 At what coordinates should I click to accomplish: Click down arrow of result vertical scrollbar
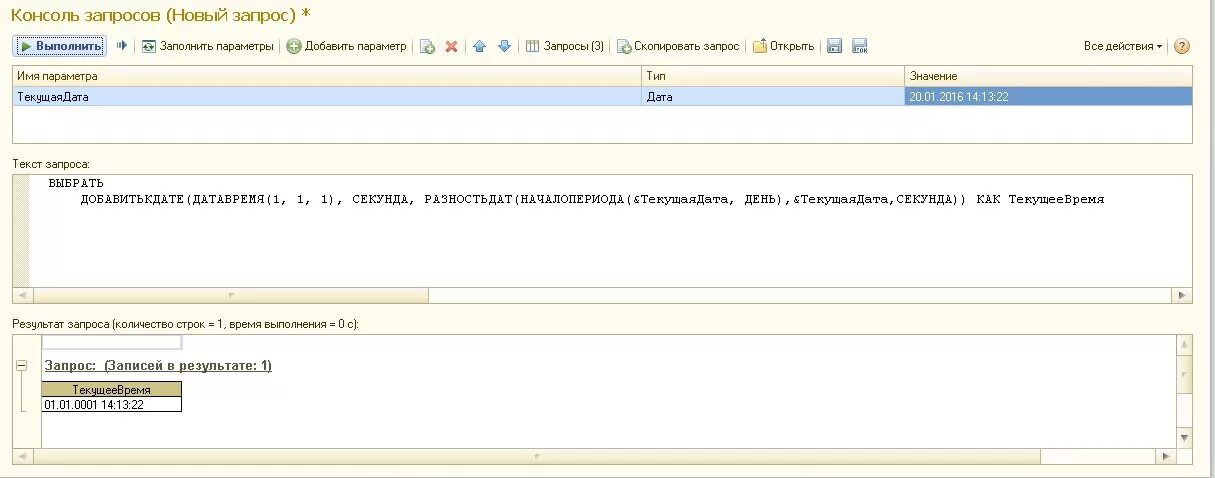[1185, 438]
